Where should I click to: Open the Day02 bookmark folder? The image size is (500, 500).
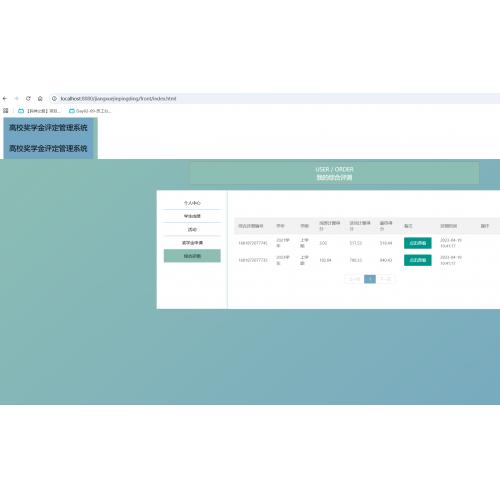(x=90, y=111)
